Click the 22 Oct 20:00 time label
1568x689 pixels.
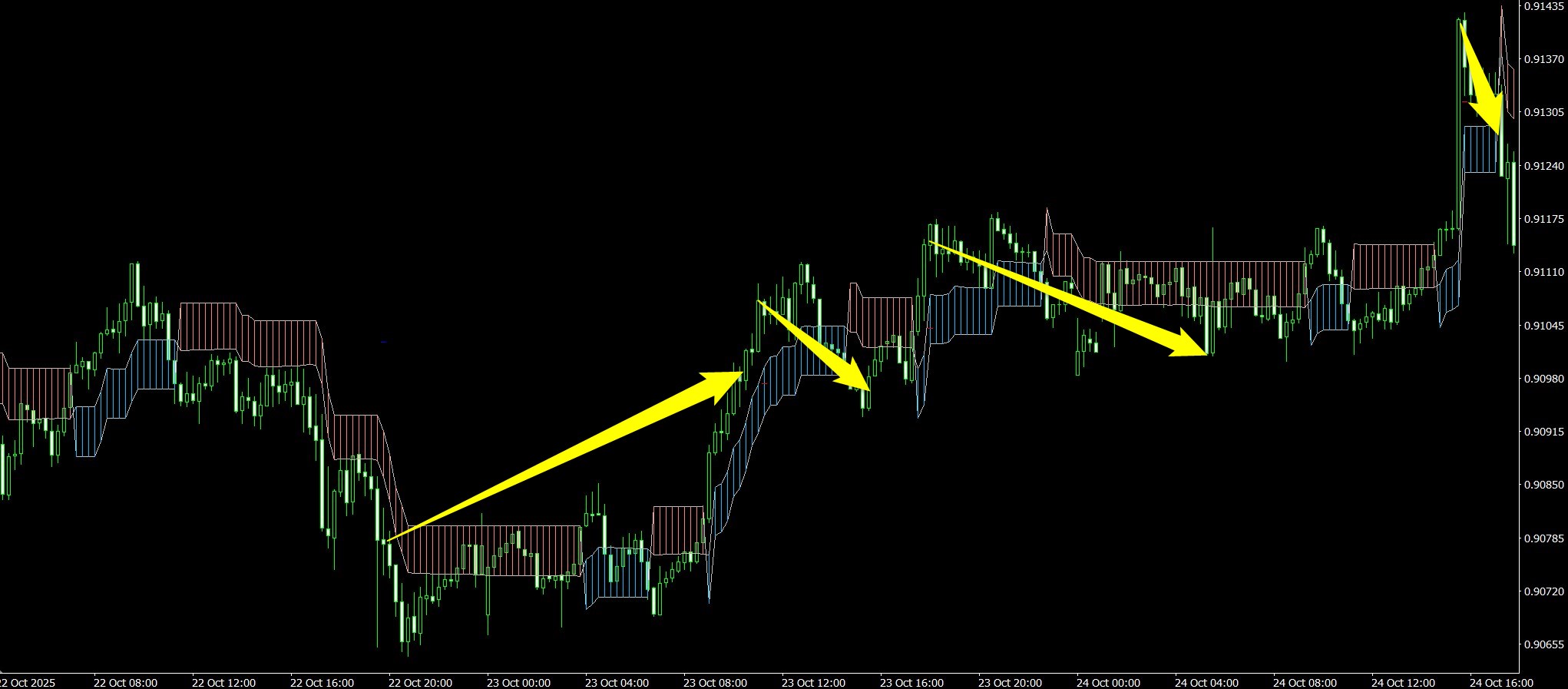pyautogui.click(x=420, y=682)
